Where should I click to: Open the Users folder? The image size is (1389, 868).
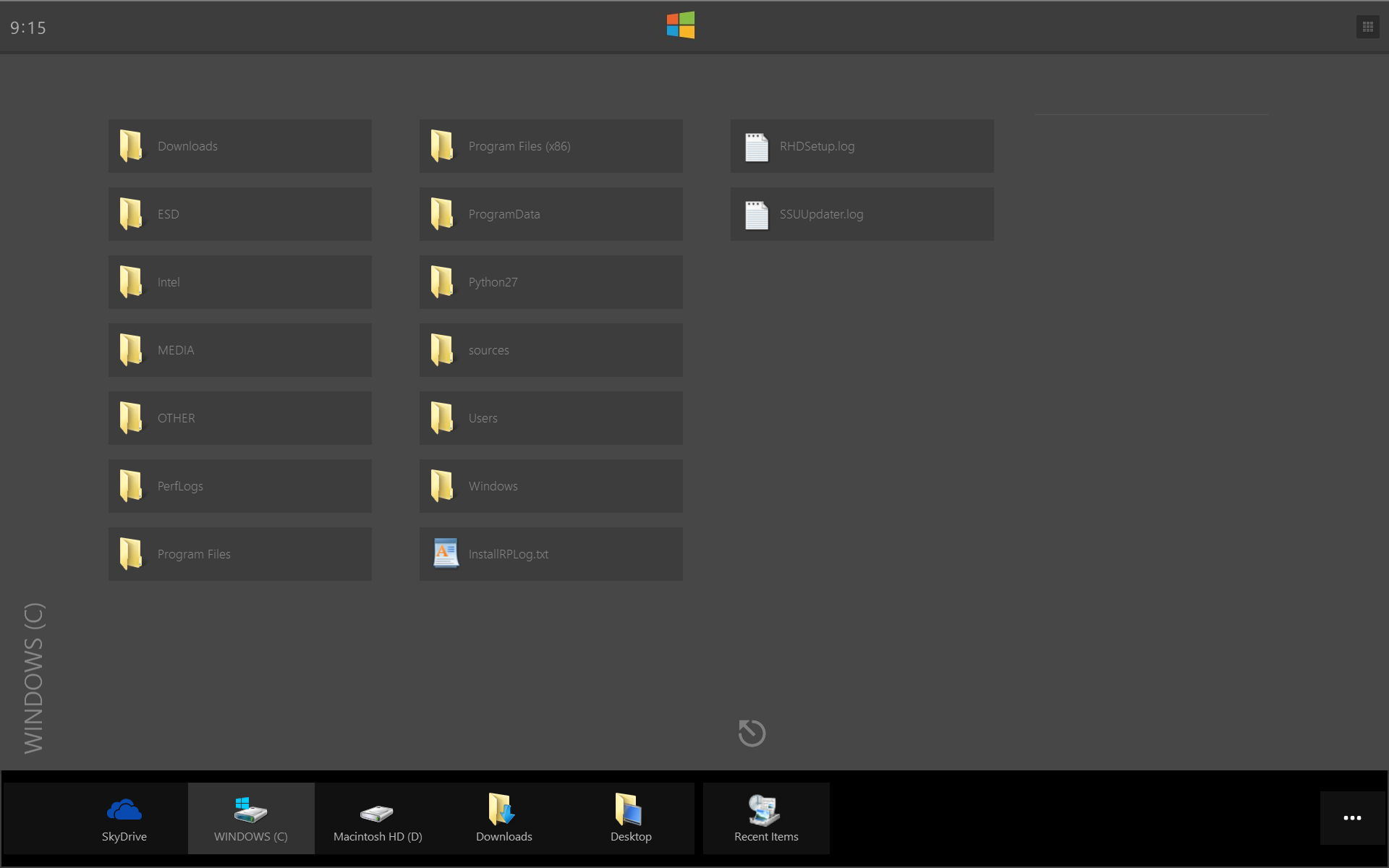pos(551,418)
